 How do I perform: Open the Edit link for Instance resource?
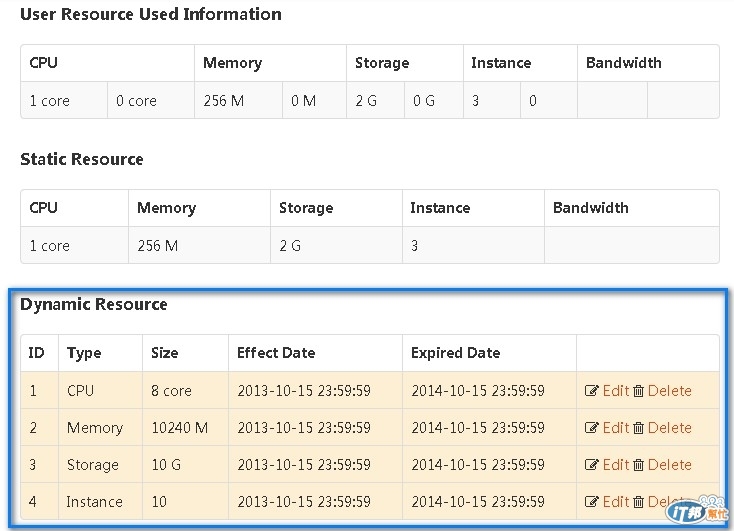point(615,502)
